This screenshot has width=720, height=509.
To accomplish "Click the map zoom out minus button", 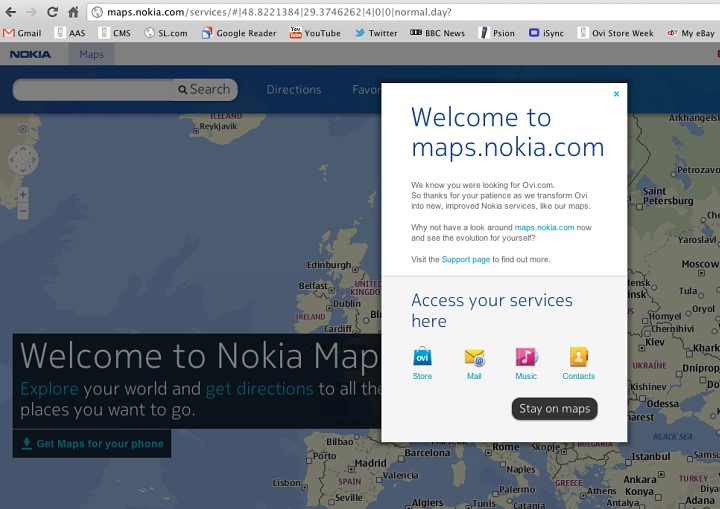I will 23,212.
